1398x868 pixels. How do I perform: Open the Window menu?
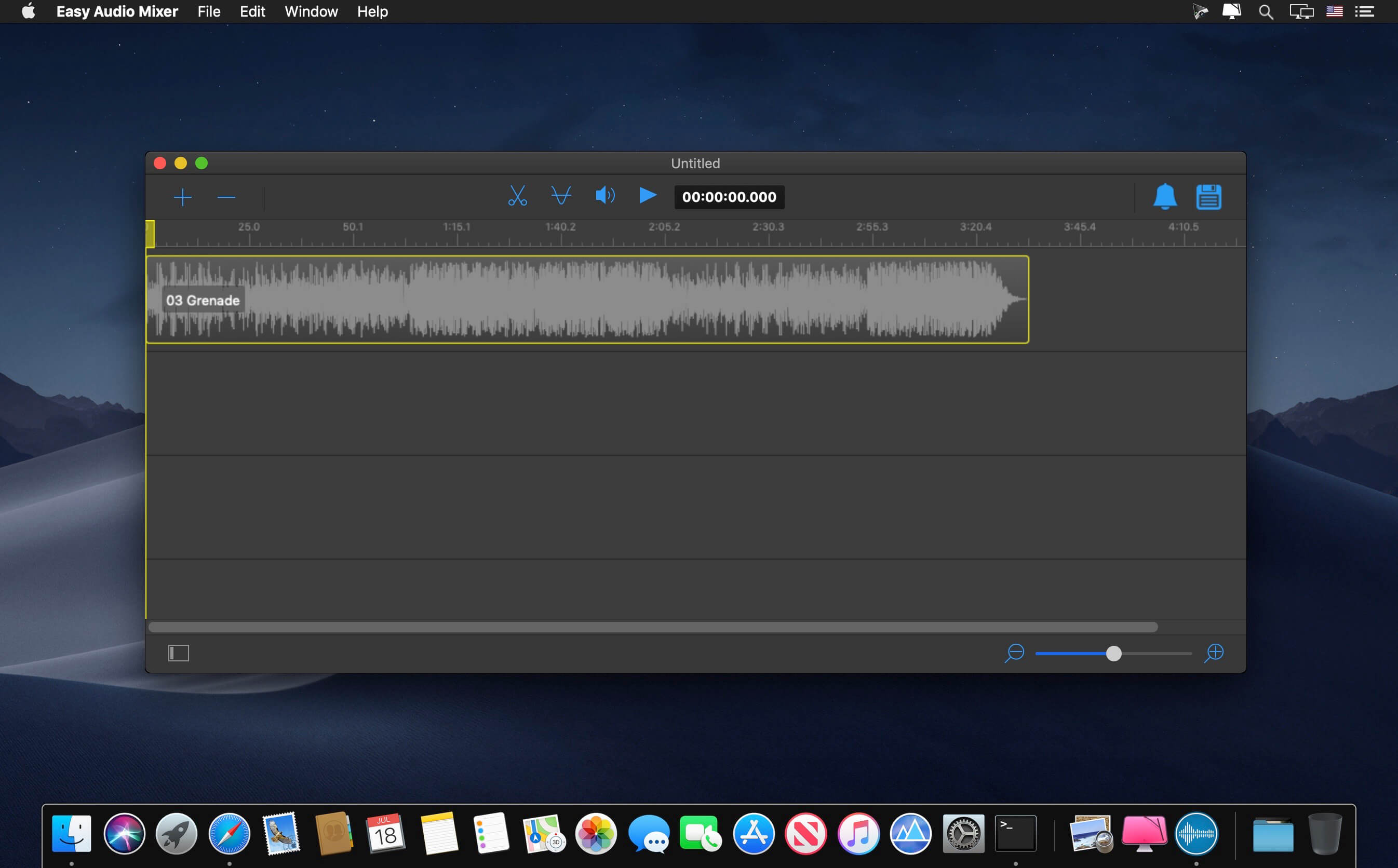click(311, 11)
